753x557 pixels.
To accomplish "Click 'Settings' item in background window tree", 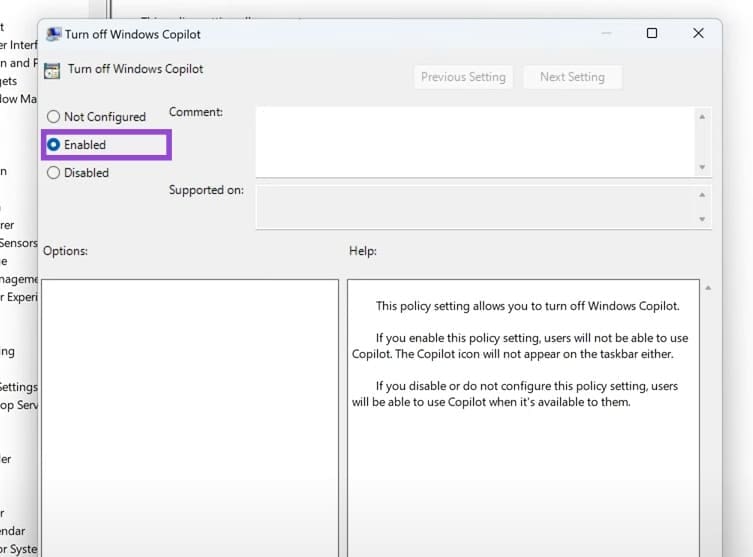I will pos(18,387).
